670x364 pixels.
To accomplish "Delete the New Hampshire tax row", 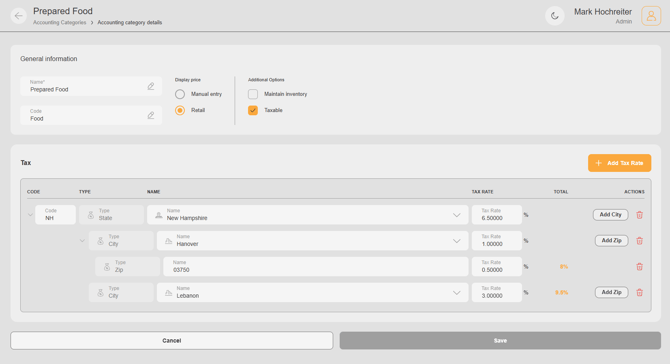I will coord(639,215).
